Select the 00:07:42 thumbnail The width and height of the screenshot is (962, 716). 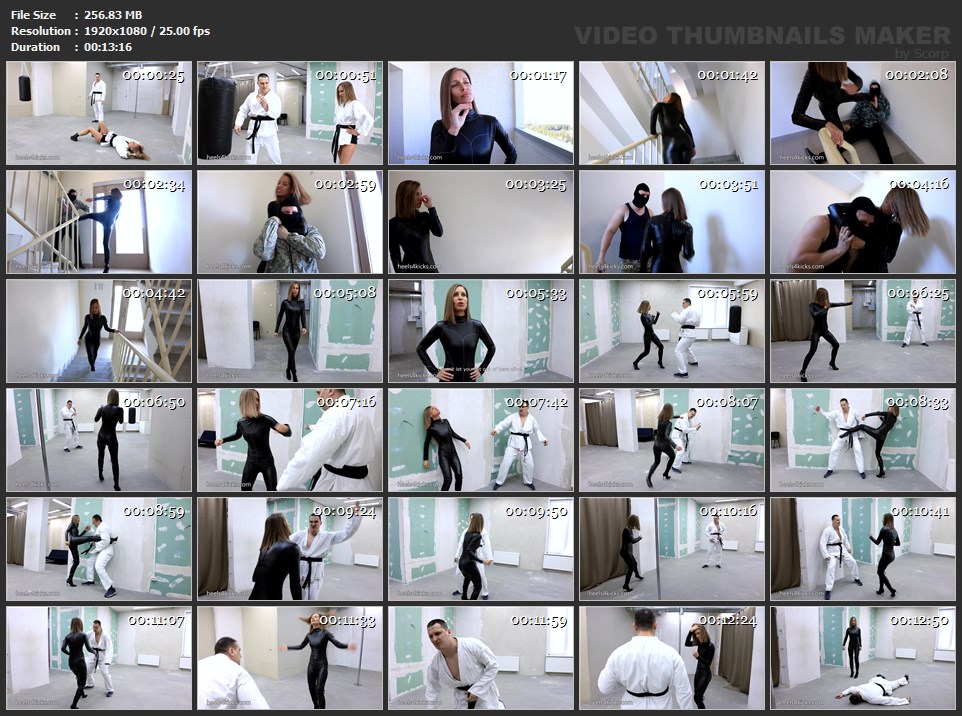(481, 440)
